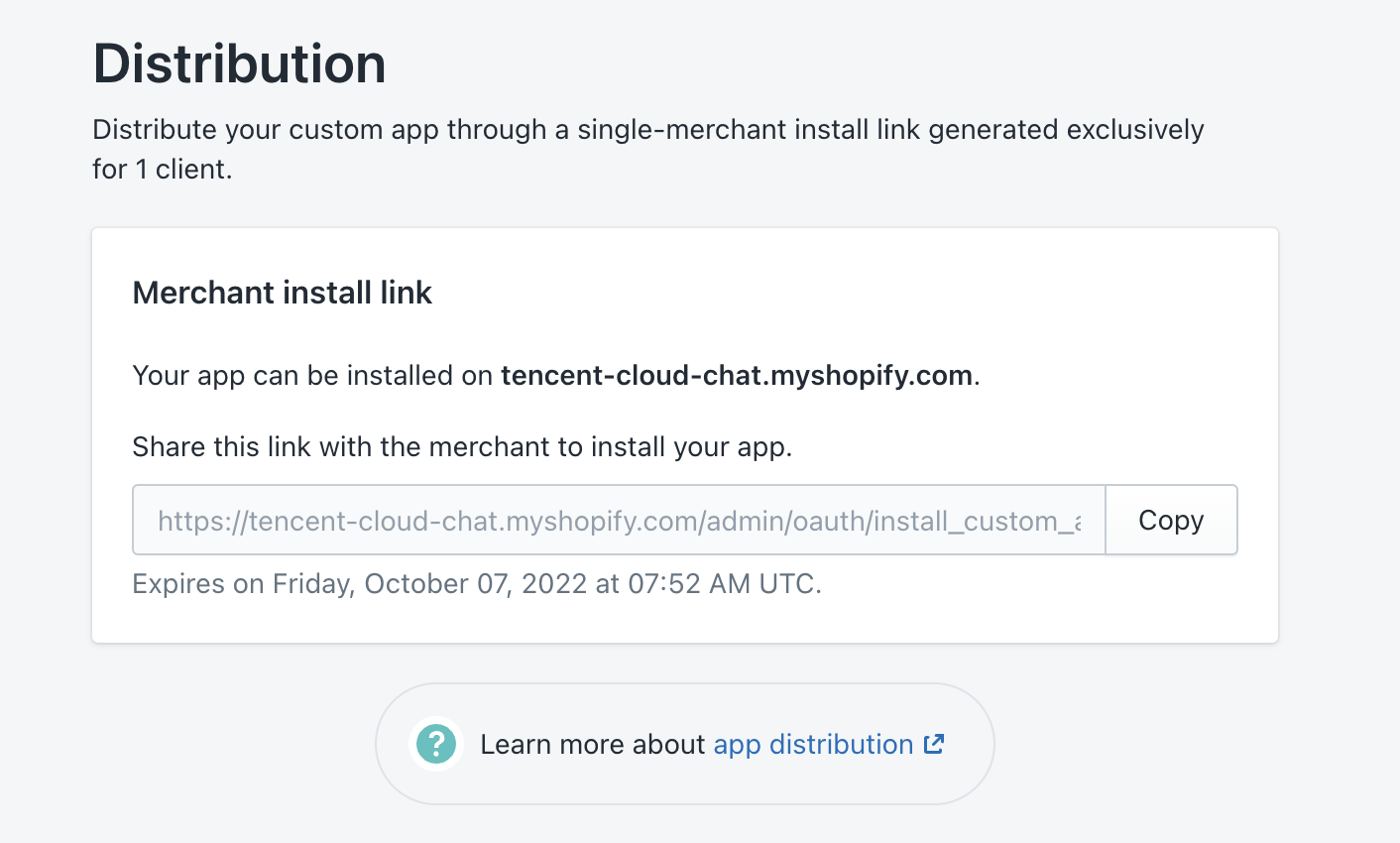Click the 'for 1 client.' text line
The width and height of the screenshot is (1400, 843).
pos(162,170)
